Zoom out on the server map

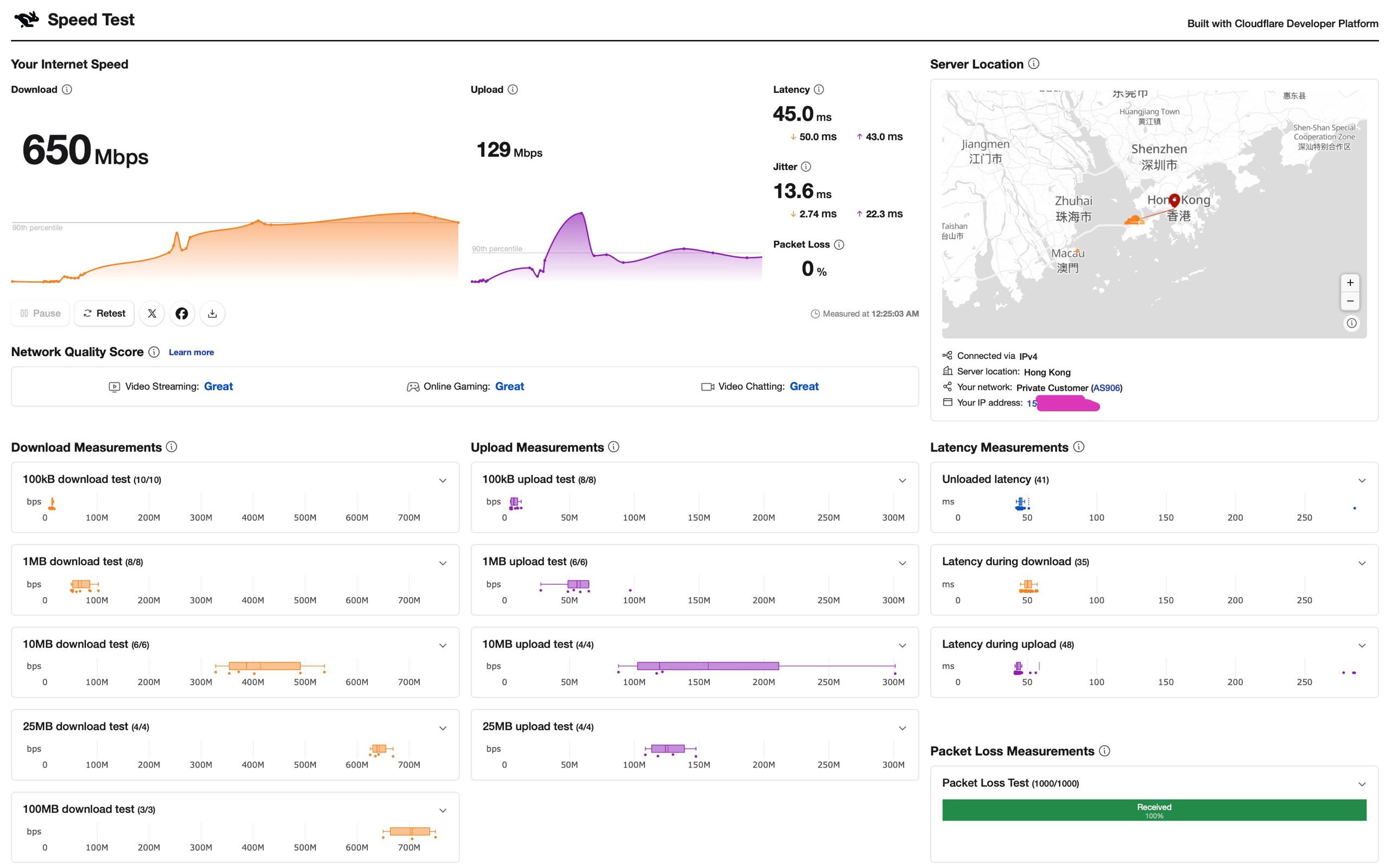tap(1350, 301)
